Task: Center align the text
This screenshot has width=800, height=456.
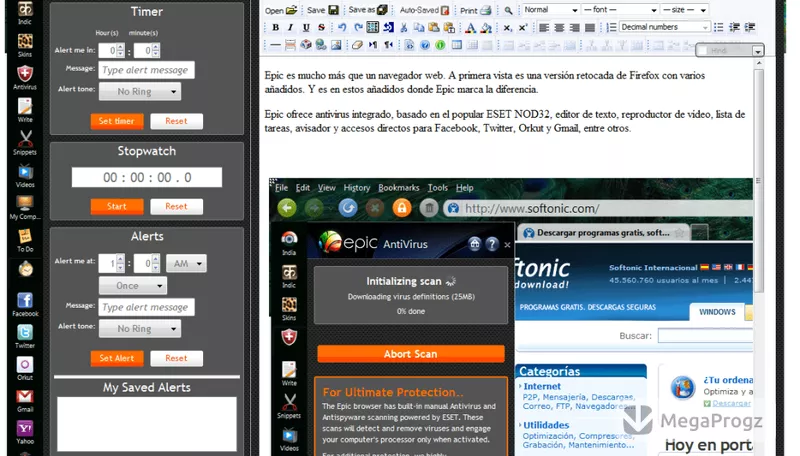Action: pyautogui.click(x=559, y=28)
